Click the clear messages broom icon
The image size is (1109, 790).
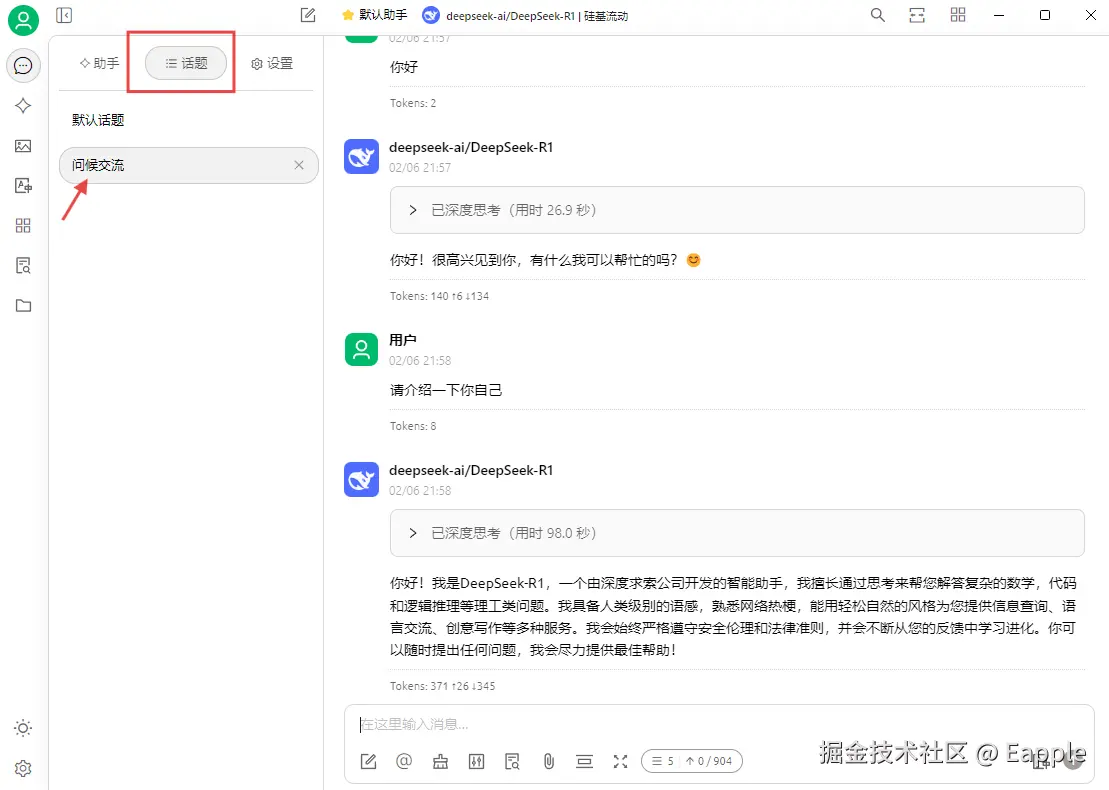[x=441, y=761]
